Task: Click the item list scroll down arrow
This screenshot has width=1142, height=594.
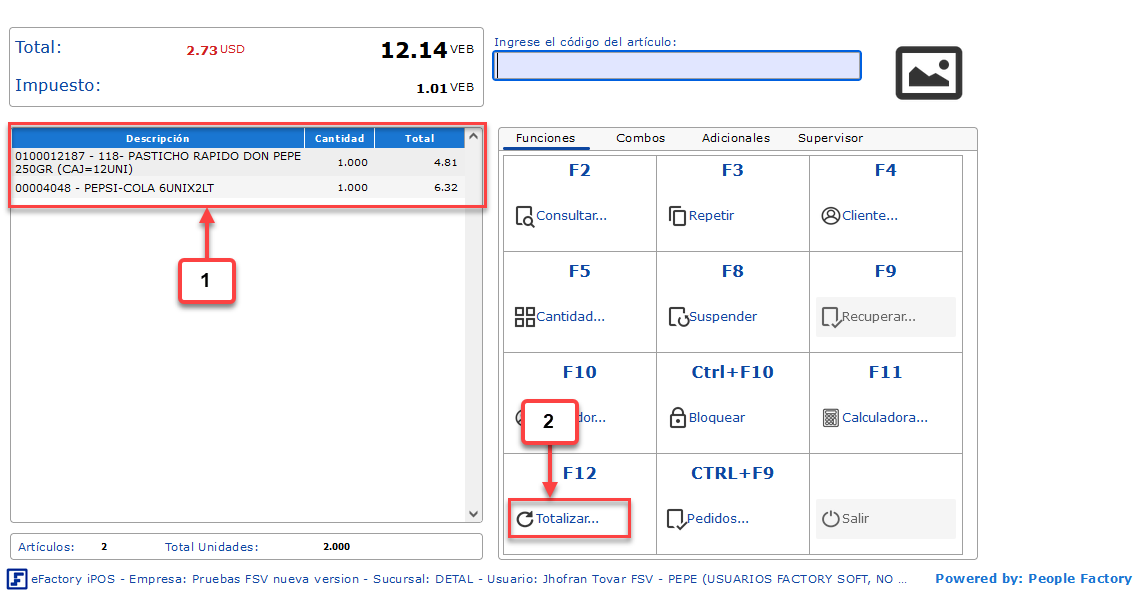Action: click(473, 514)
